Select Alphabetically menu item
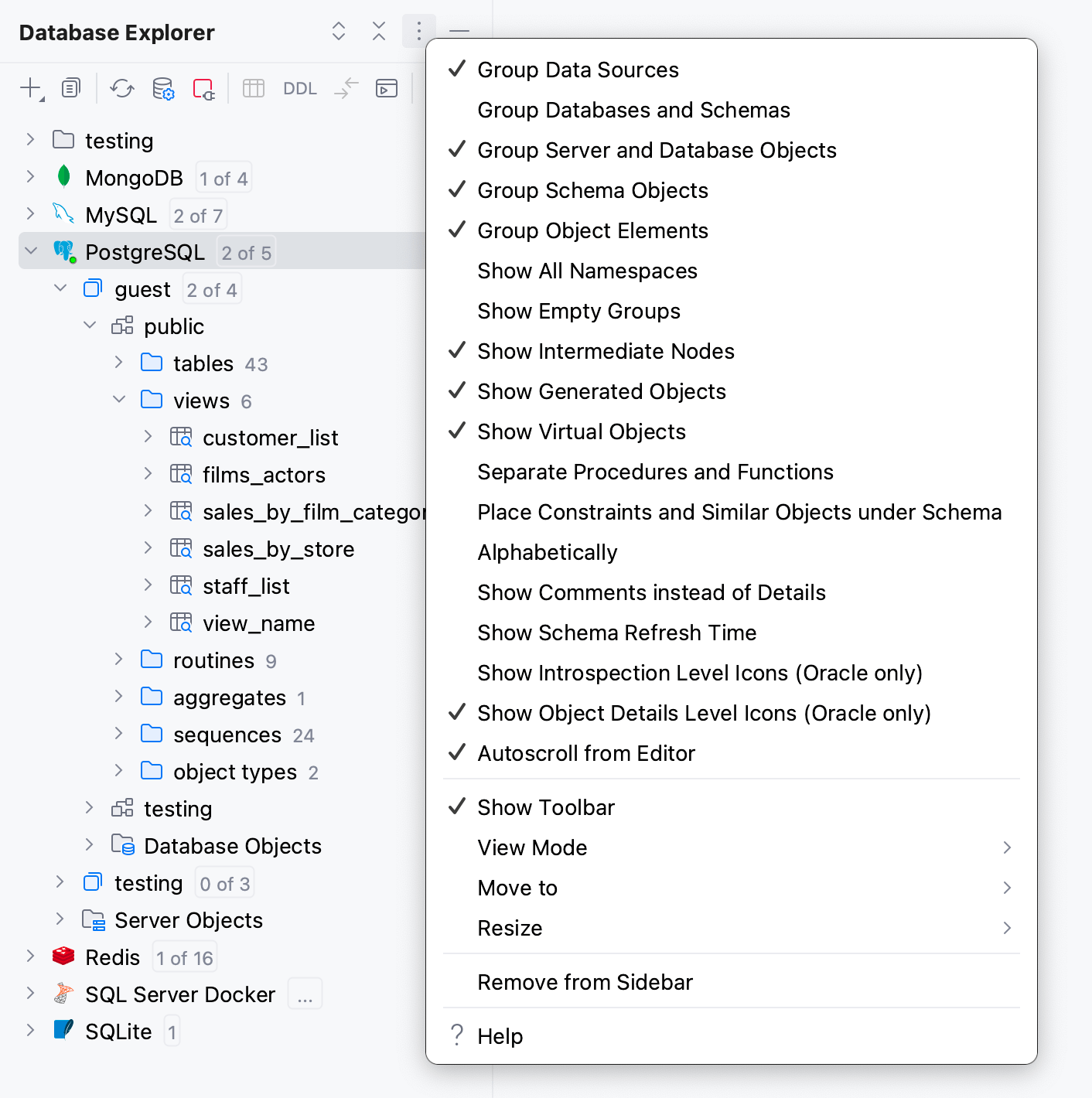Screen dimensions: 1092x1098 click(731, 552)
